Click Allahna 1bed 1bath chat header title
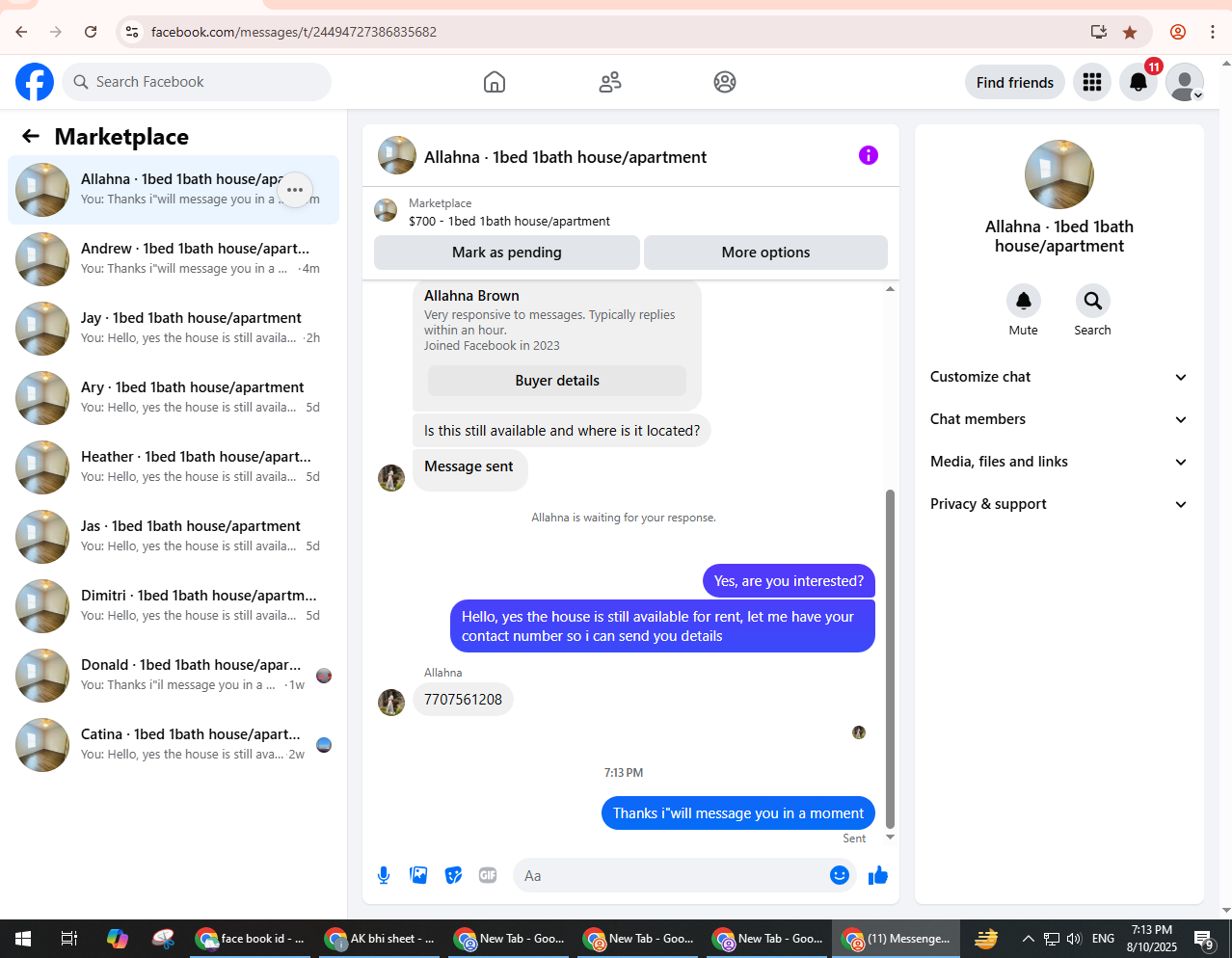Viewport: 1232px width, 958px height. click(565, 157)
